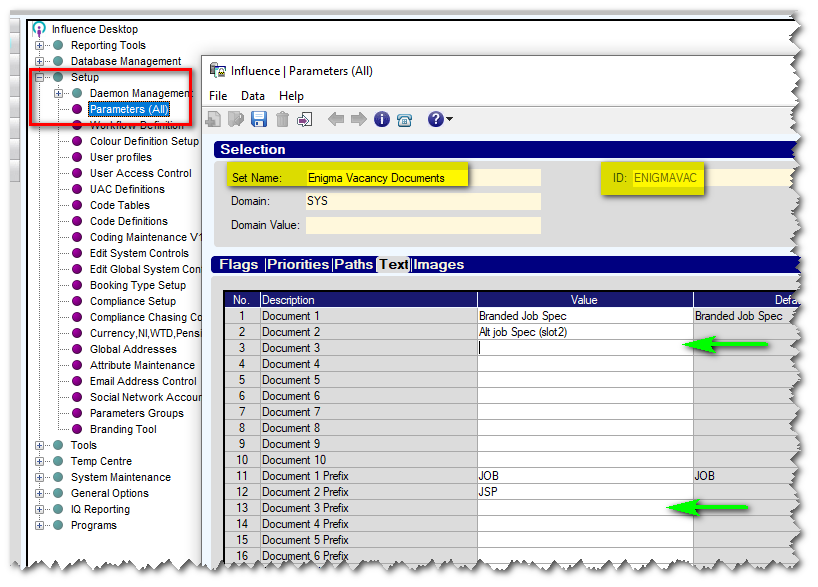Click the Document 3 value cell
The image size is (818, 587).
[585, 348]
